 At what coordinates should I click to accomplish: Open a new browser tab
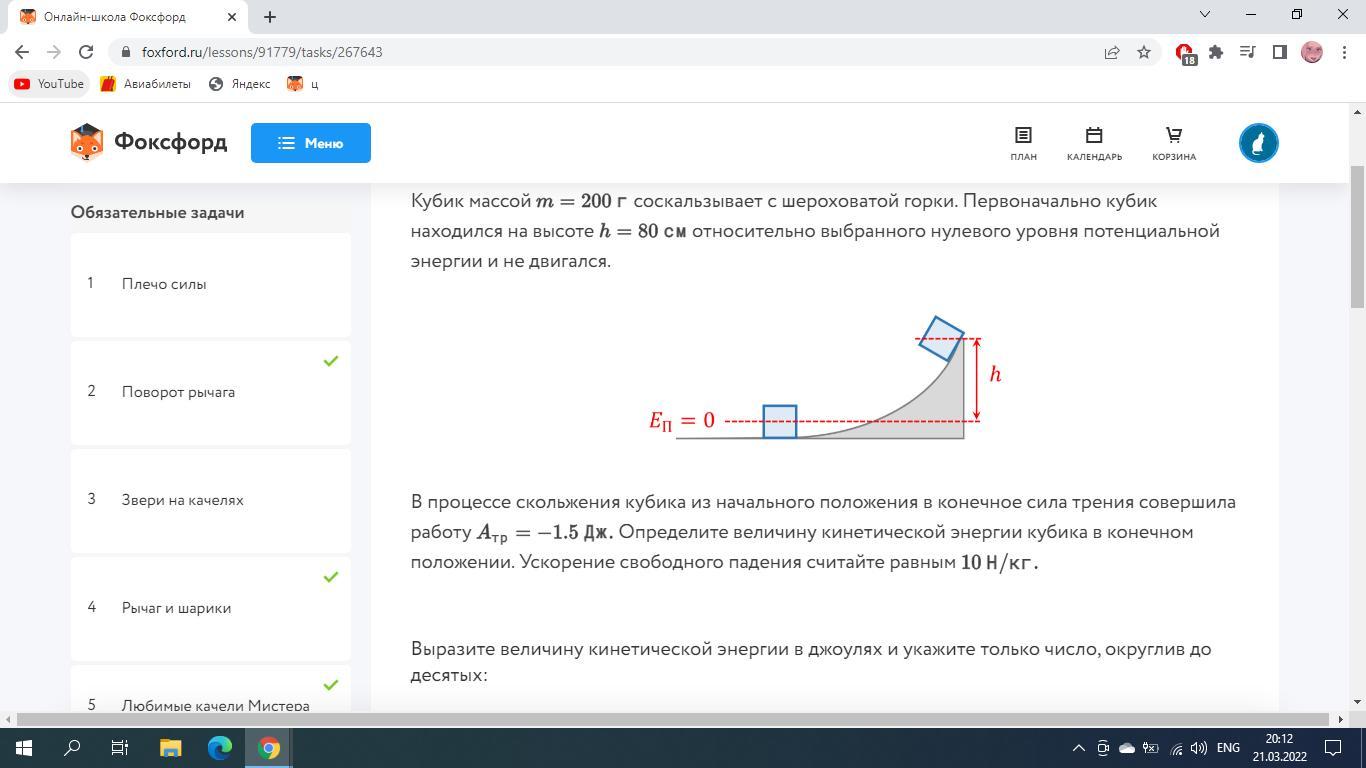[270, 16]
